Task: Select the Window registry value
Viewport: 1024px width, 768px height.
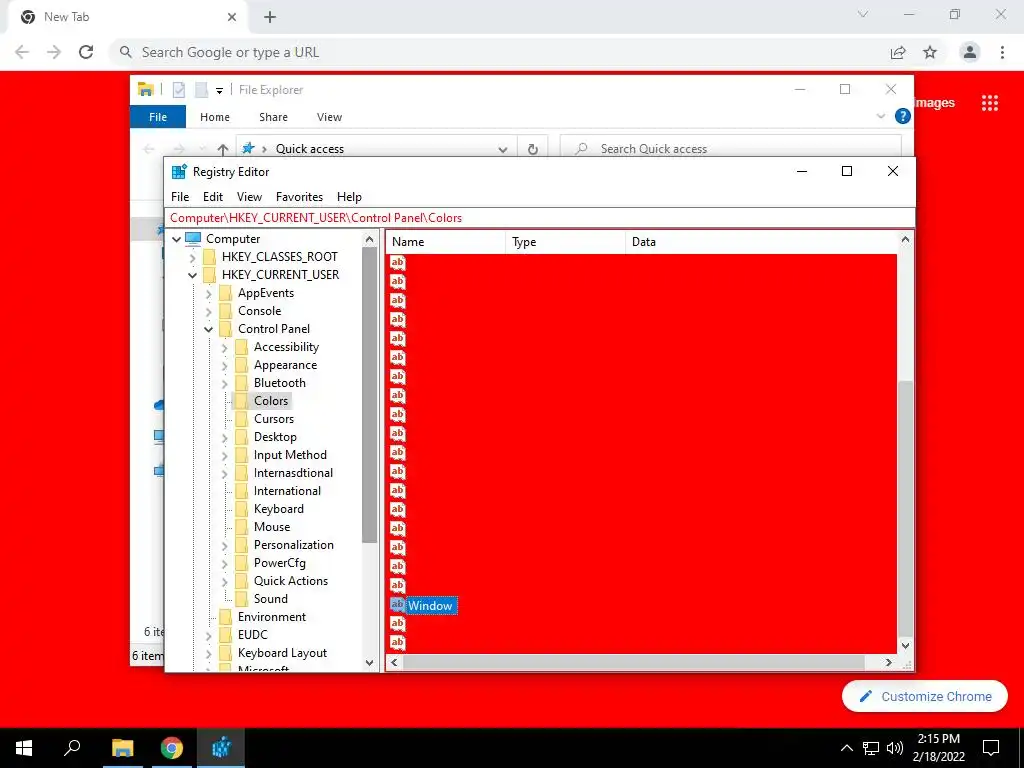Action: [x=430, y=606]
